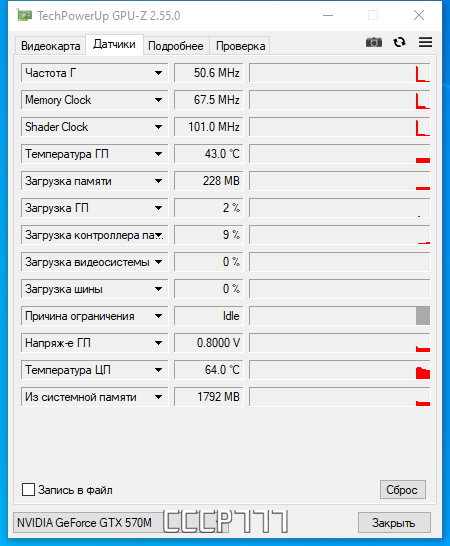The height and width of the screenshot is (546, 450).
Task: Open the Shader Clock dropdown arrow
Action: tap(158, 127)
